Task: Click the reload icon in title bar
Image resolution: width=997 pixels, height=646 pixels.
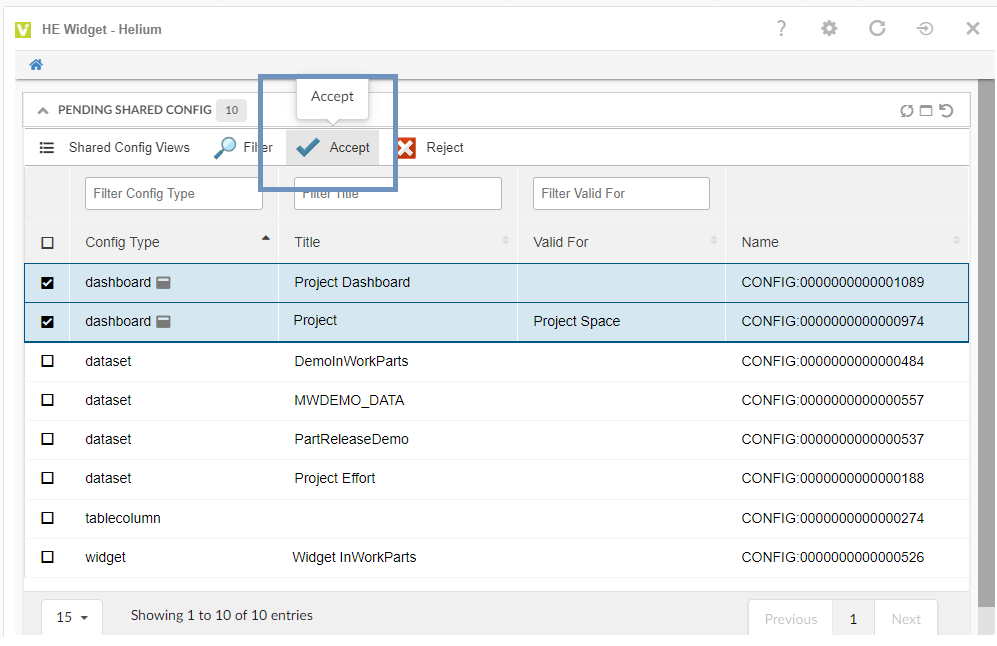Action: coord(877,29)
